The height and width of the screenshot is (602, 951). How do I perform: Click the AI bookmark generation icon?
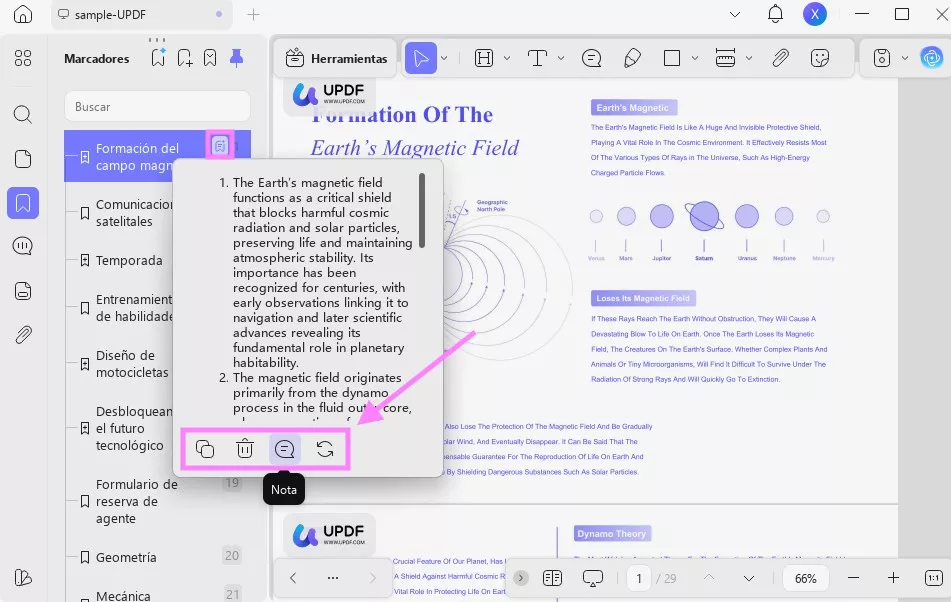[x=158, y=58]
